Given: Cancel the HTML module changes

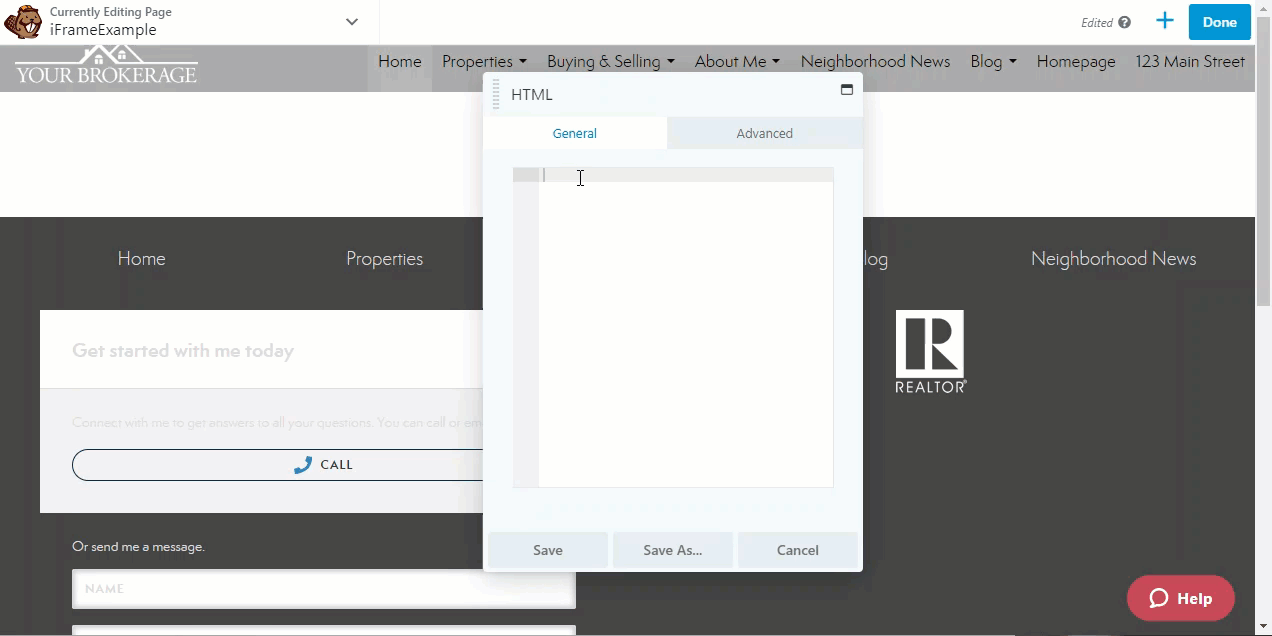Looking at the screenshot, I should click(x=797, y=550).
